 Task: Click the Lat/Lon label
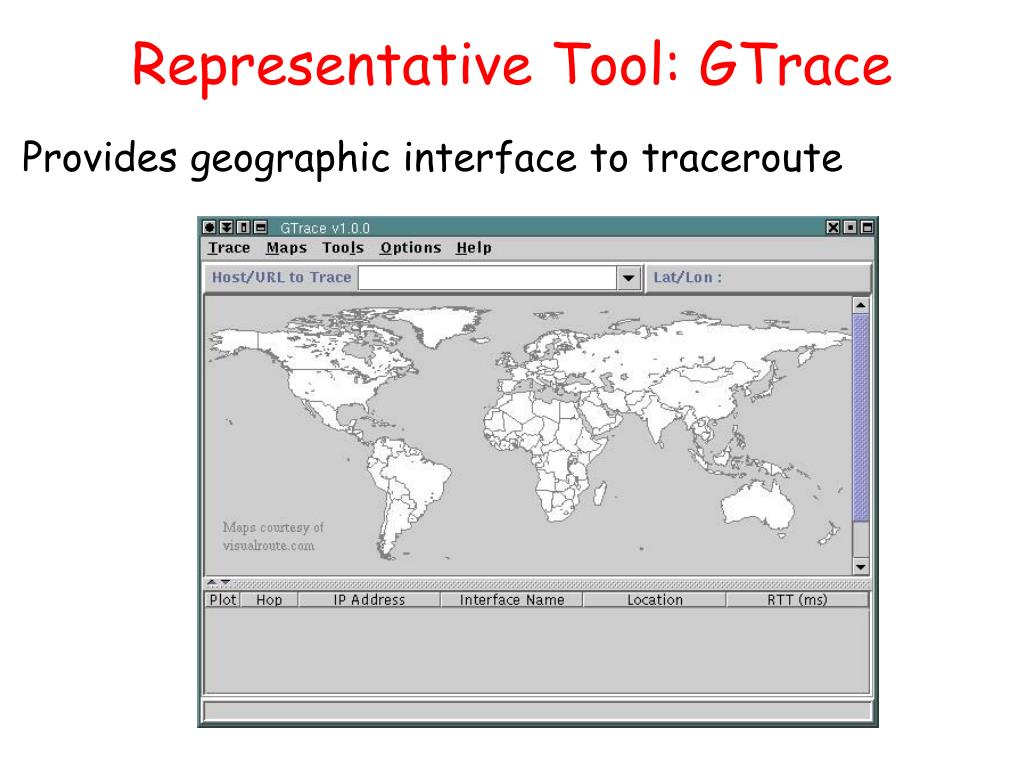[x=688, y=278]
